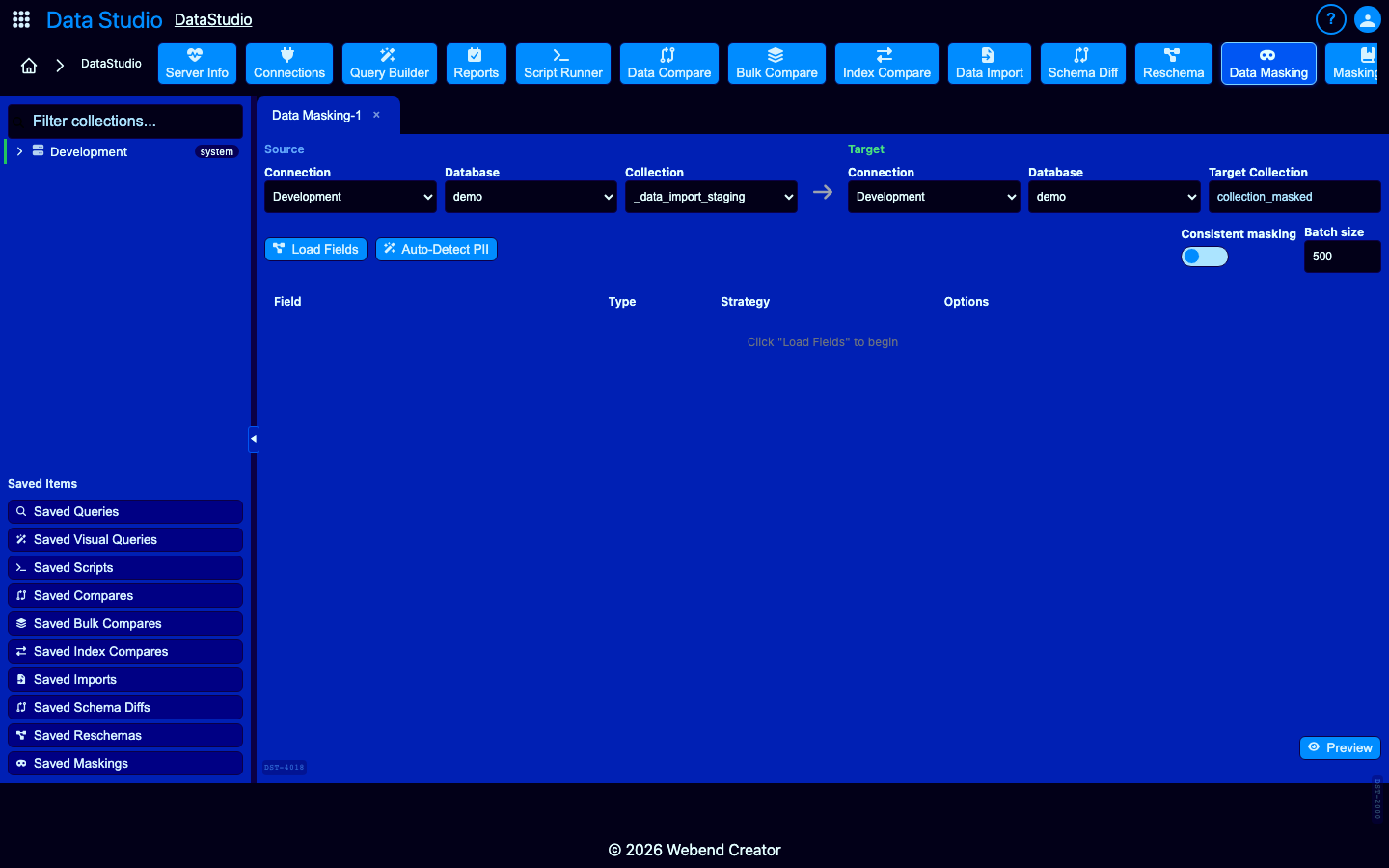The height and width of the screenshot is (868, 1389).
Task: Open Saved Queries list
Action: pyautogui.click(x=125, y=511)
